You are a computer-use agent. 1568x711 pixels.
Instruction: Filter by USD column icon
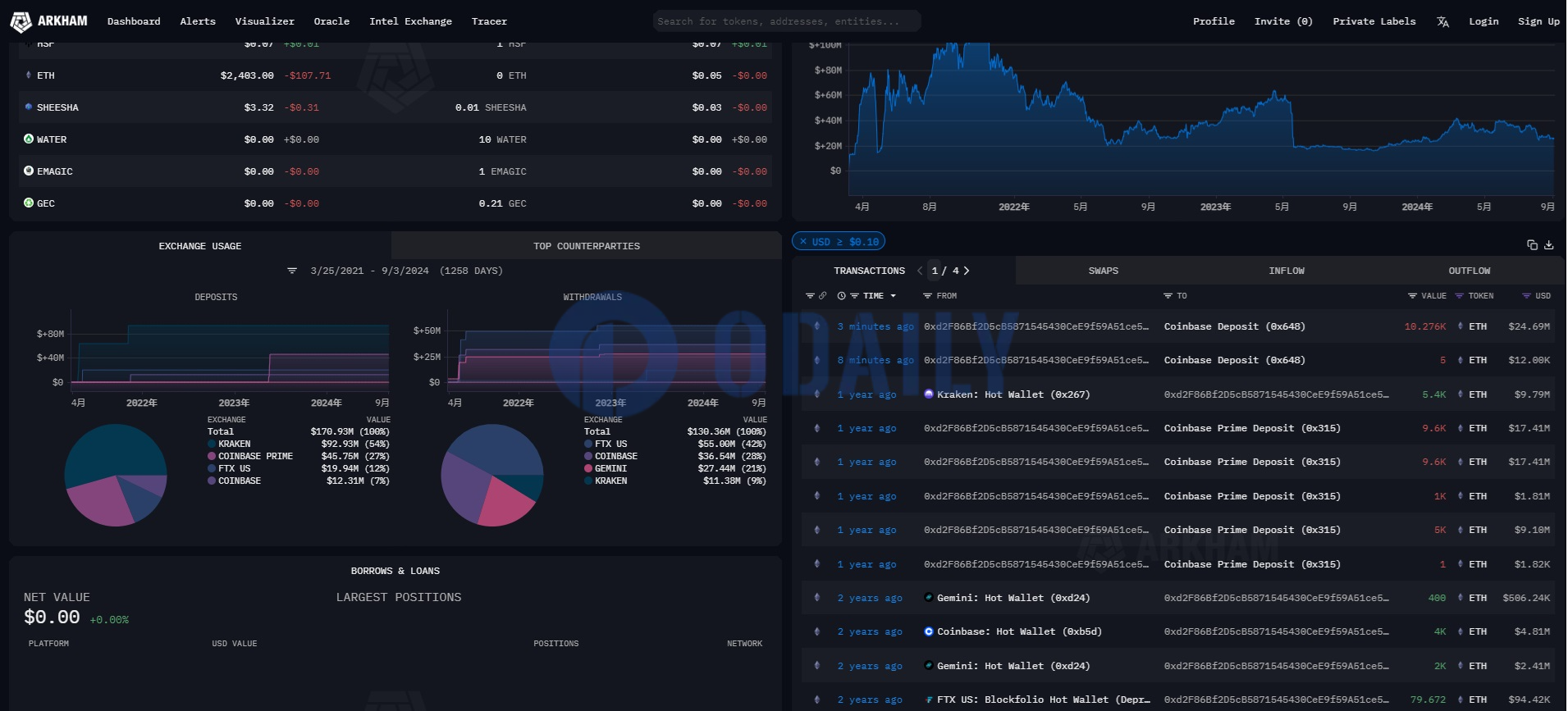(1526, 296)
